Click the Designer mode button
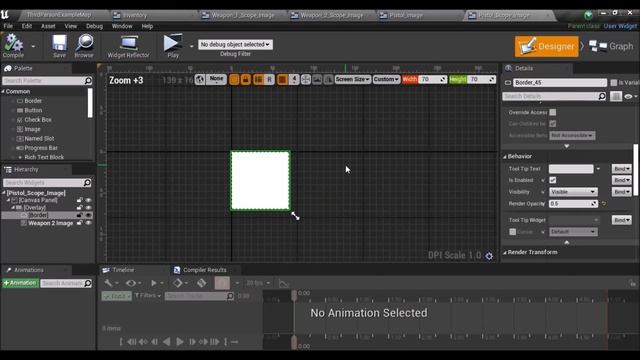The width and height of the screenshot is (640, 360). tap(547, 46)
